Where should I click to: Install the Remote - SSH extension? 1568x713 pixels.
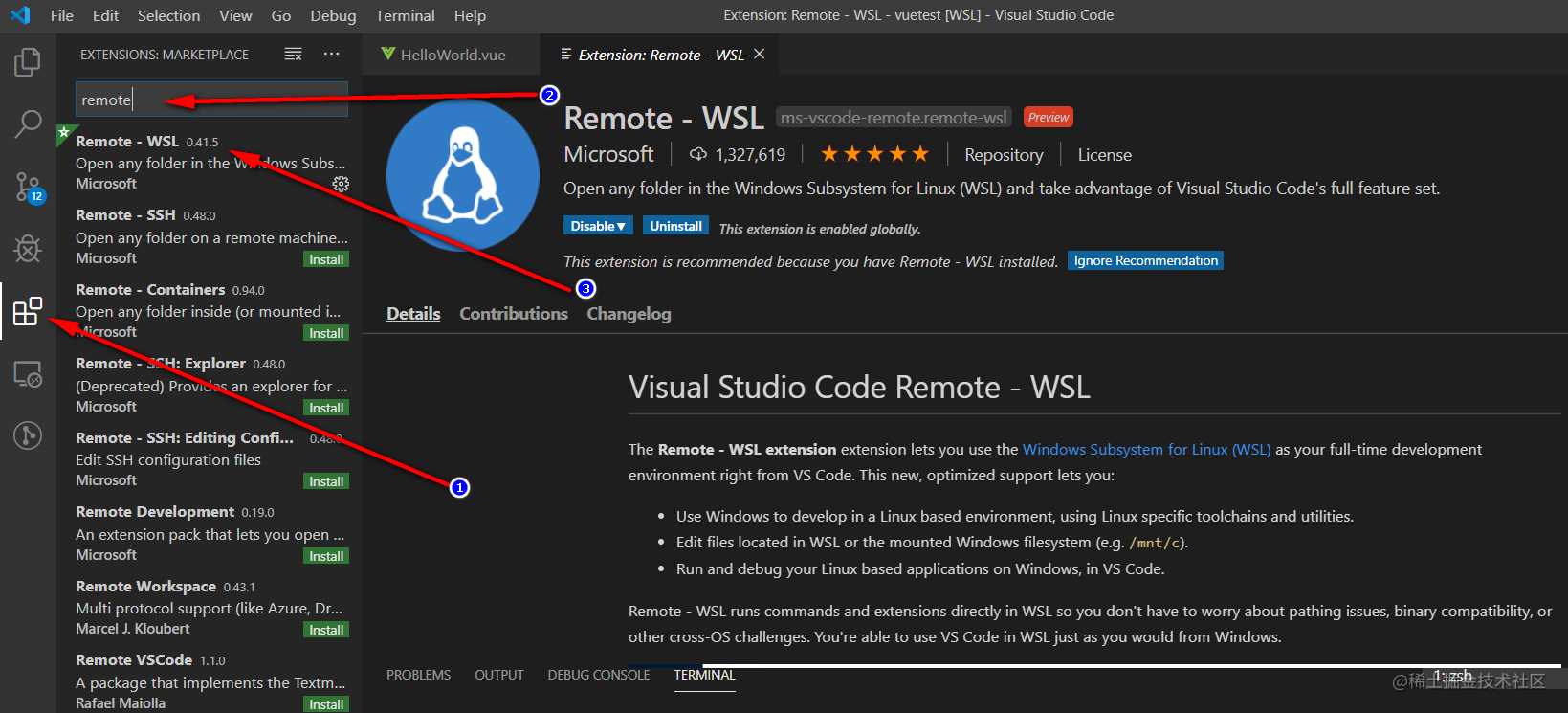click(326, 259)
